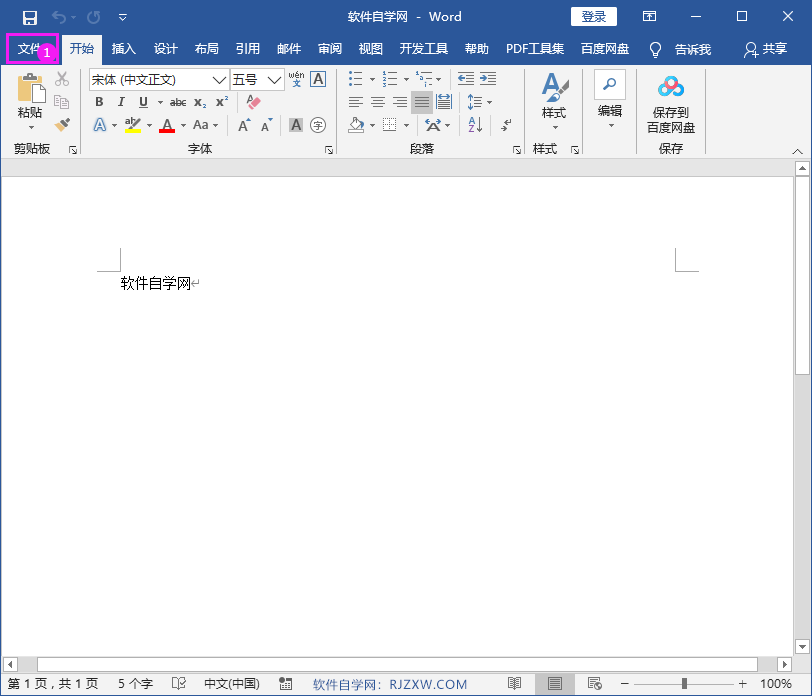Image resolution: width=812 pixels, height=696 pixels.
Task: Open the font name dropdown
Action: click(x=219, y=79)
